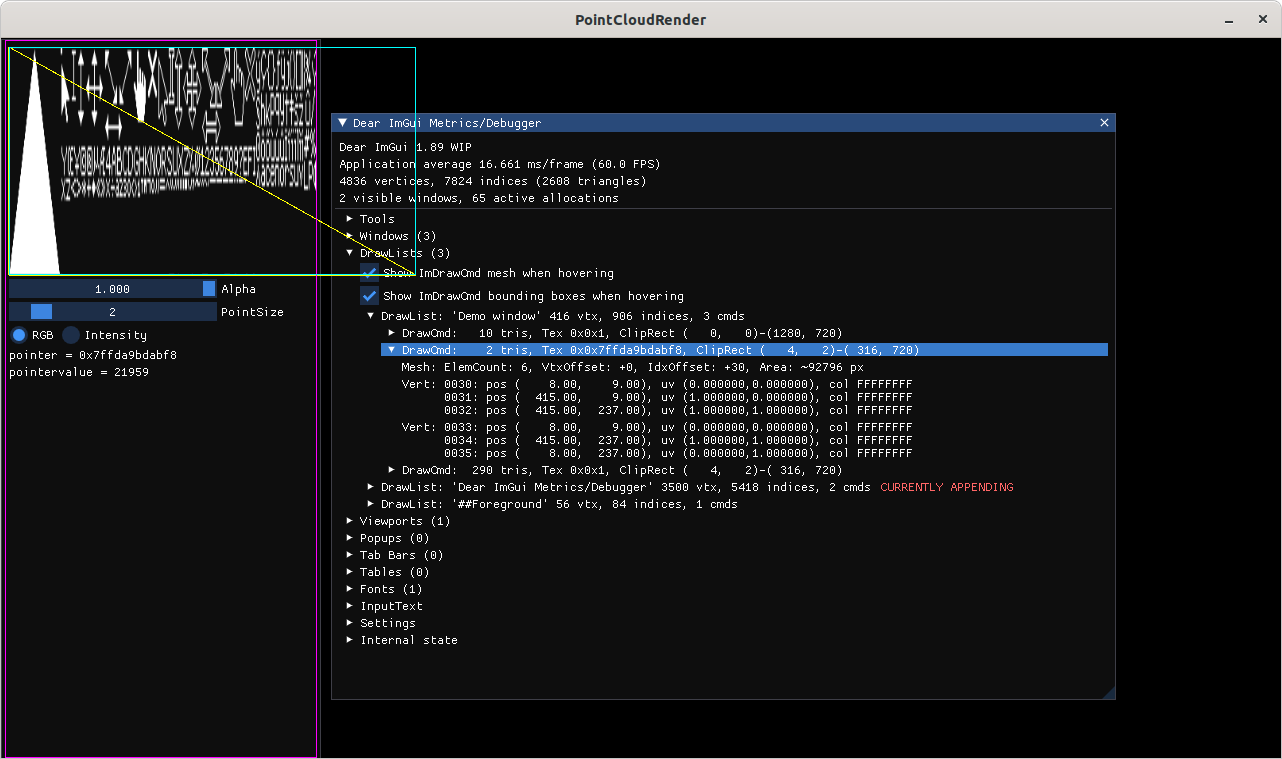Screen dimensions: 1282x759
Task: Click the Alpha slider
Action: (113, 288)
